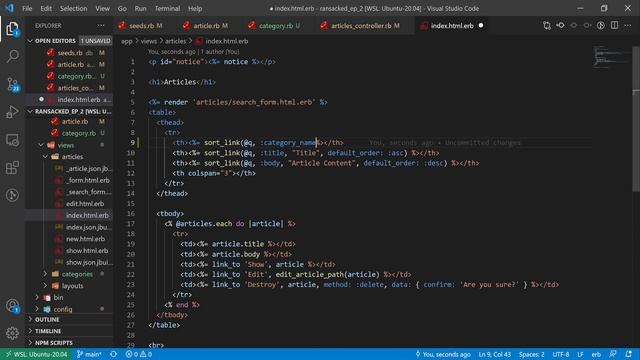Click the unsaved dot on index.html.erb tab
Screen dimensions: 640x360
pyautogui.click(x=481, y=25)
